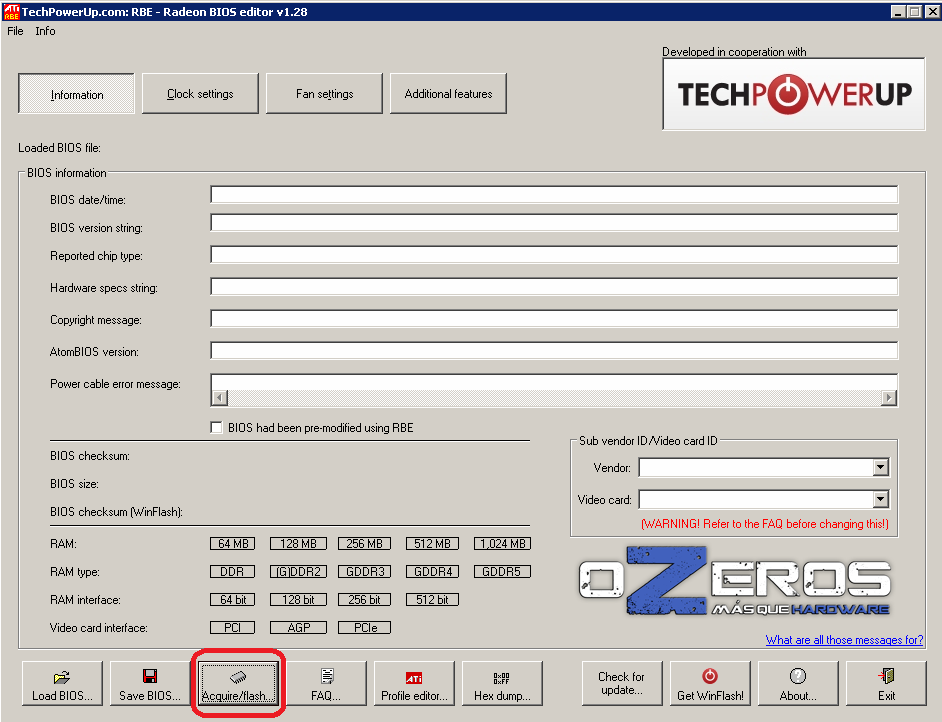Click the PCI video card interface indicator
Viewport: 942px width, 722px height.
pyautogui.click(x=232, y=628)
